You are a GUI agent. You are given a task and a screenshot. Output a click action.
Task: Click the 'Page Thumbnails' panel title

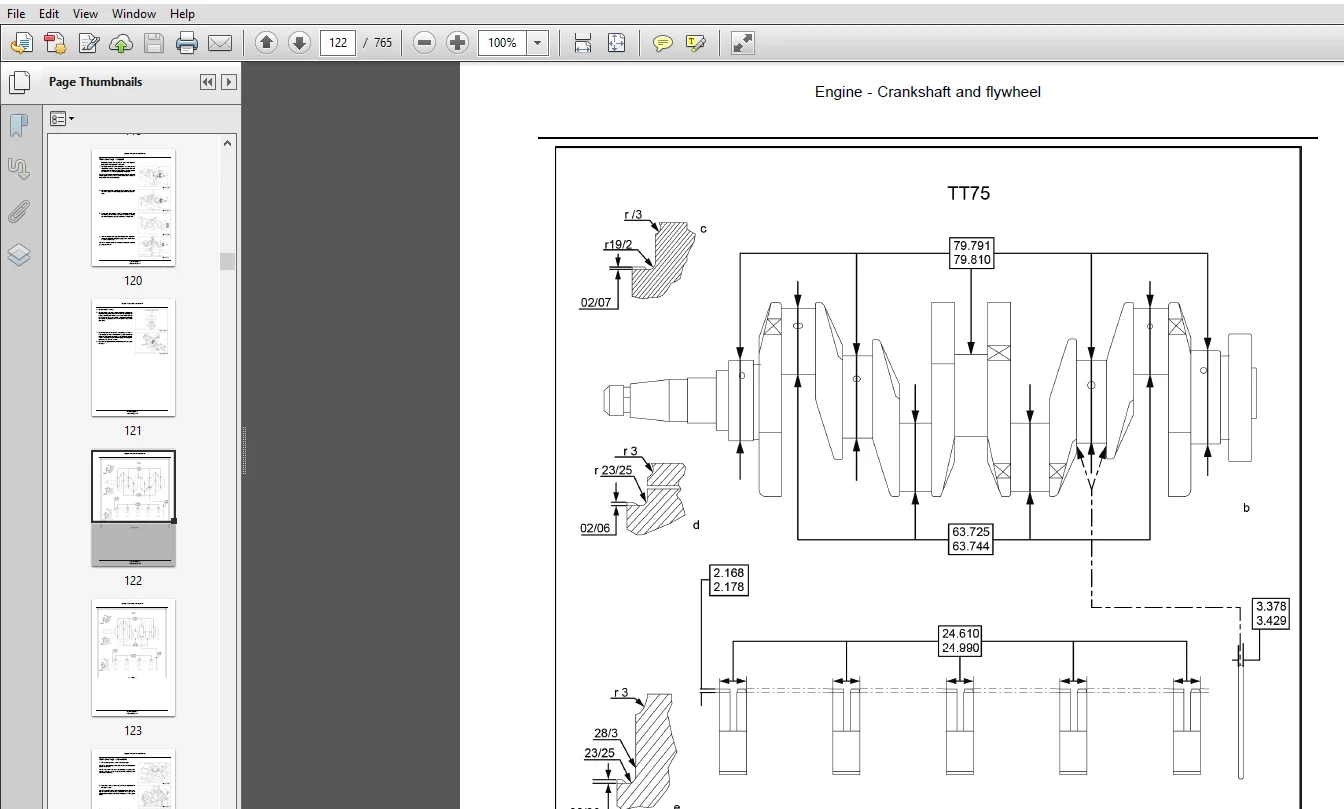[95, 82]
